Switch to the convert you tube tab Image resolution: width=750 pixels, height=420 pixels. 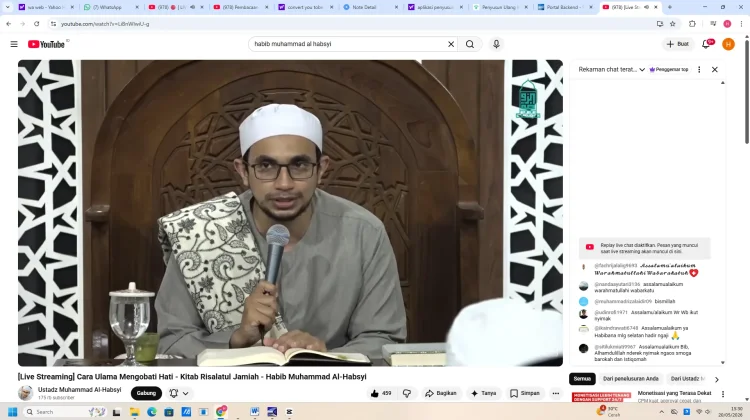pyautogui.click(x=305, y=7)
